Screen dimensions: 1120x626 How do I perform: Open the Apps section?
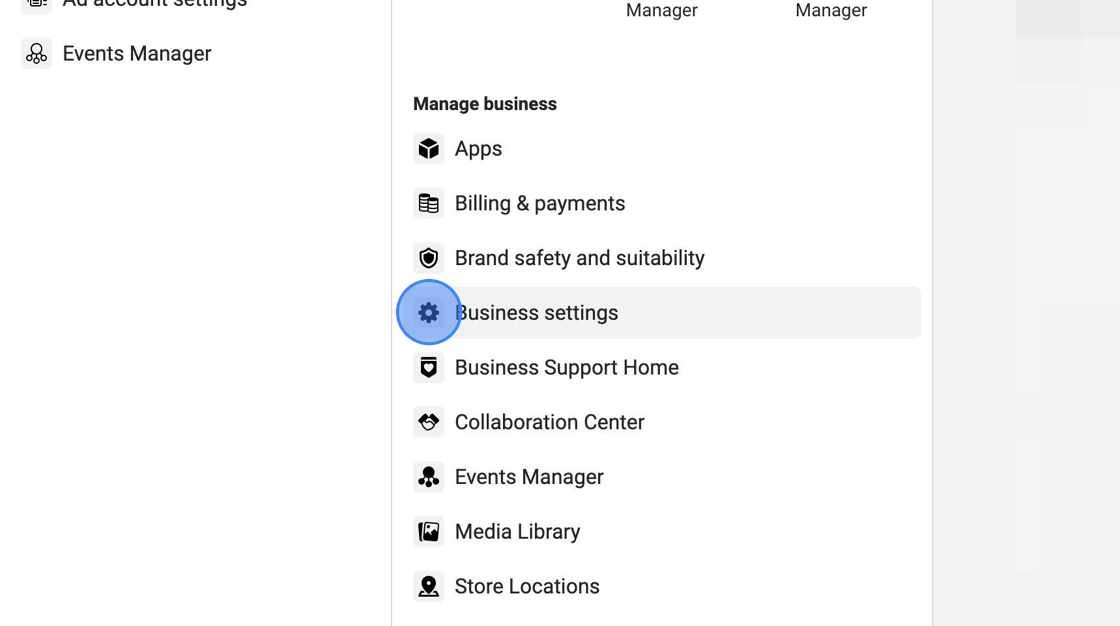[x=479, y=148]
